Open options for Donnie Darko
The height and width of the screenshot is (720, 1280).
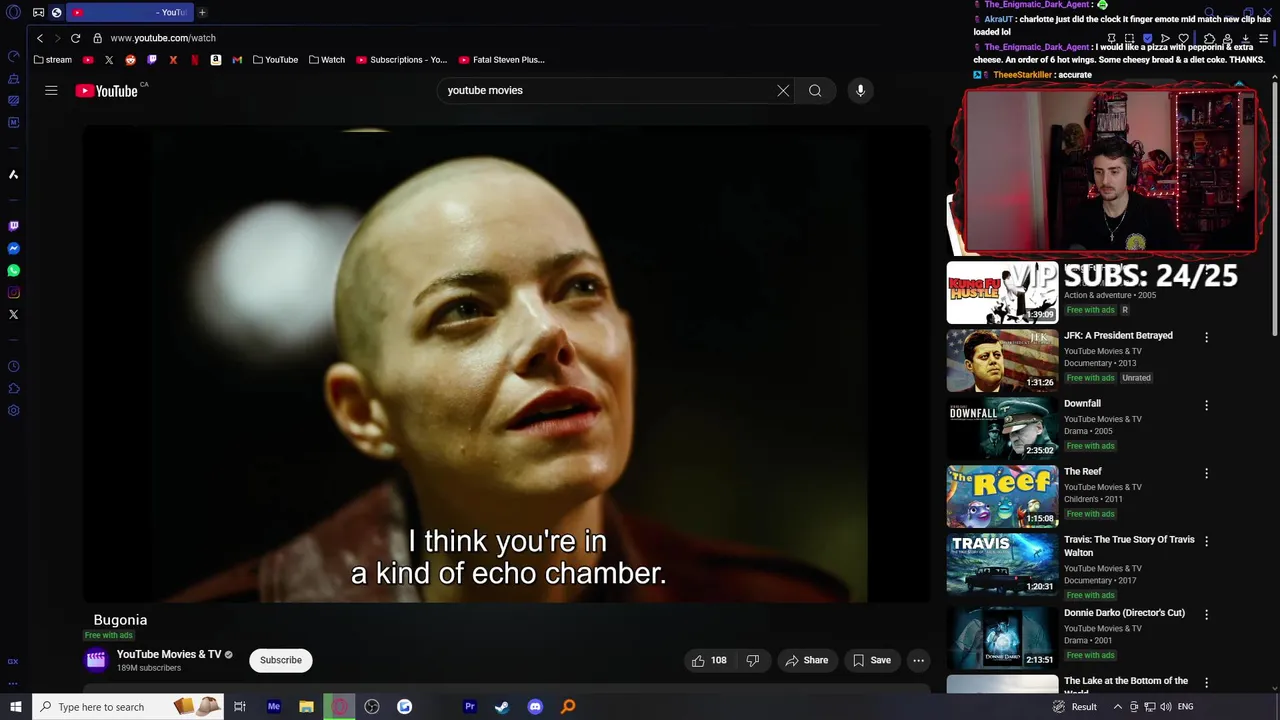[x=1206, y=614]
